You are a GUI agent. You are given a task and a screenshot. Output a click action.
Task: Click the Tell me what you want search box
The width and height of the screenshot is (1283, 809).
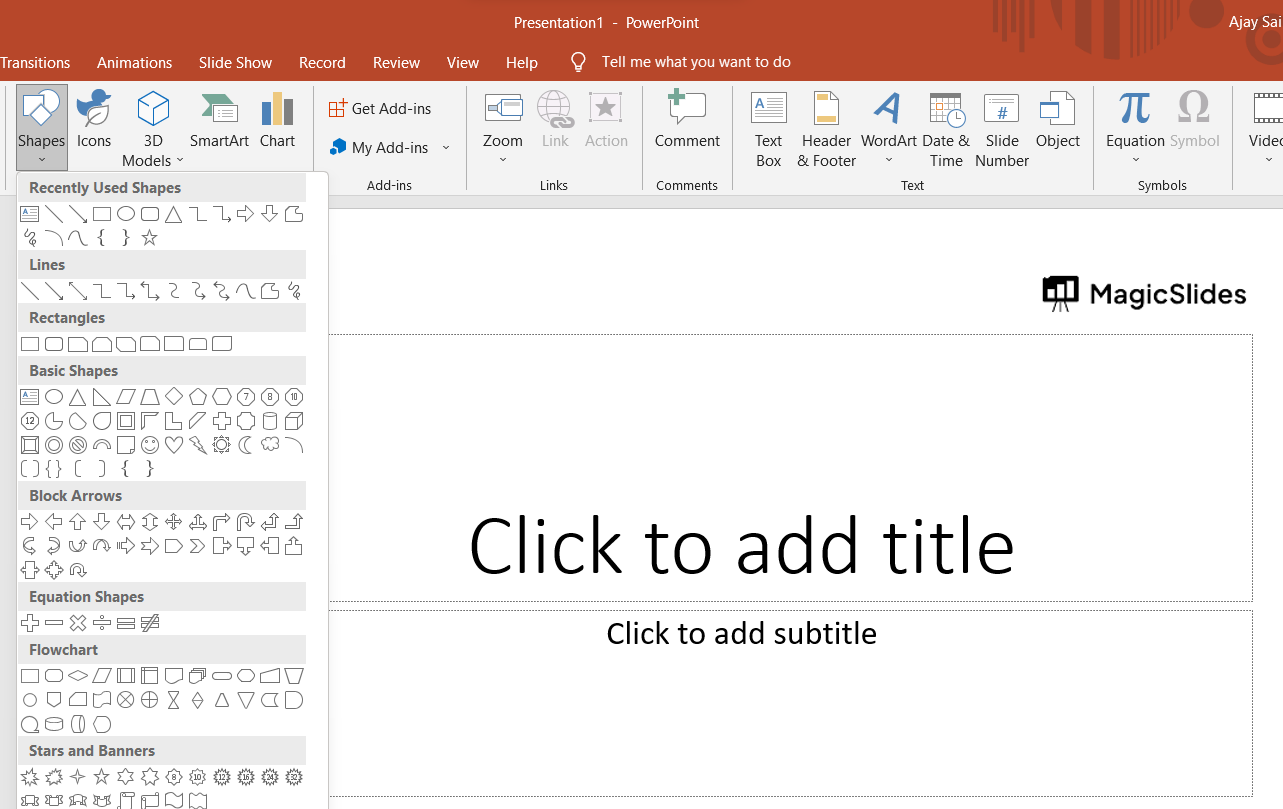[x=696, y=62]
